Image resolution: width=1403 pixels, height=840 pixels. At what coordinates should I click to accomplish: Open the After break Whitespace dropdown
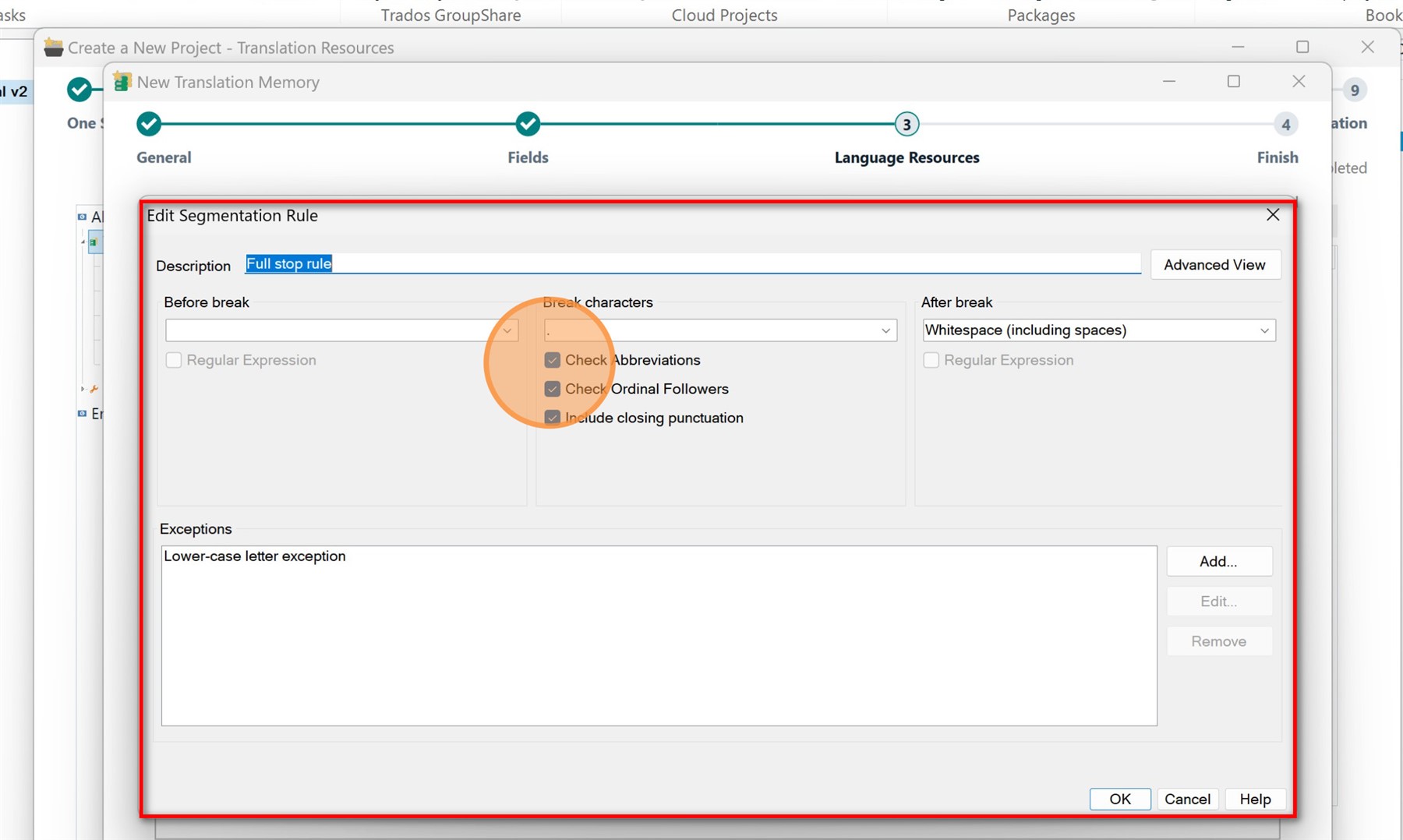click(1264, 330)
